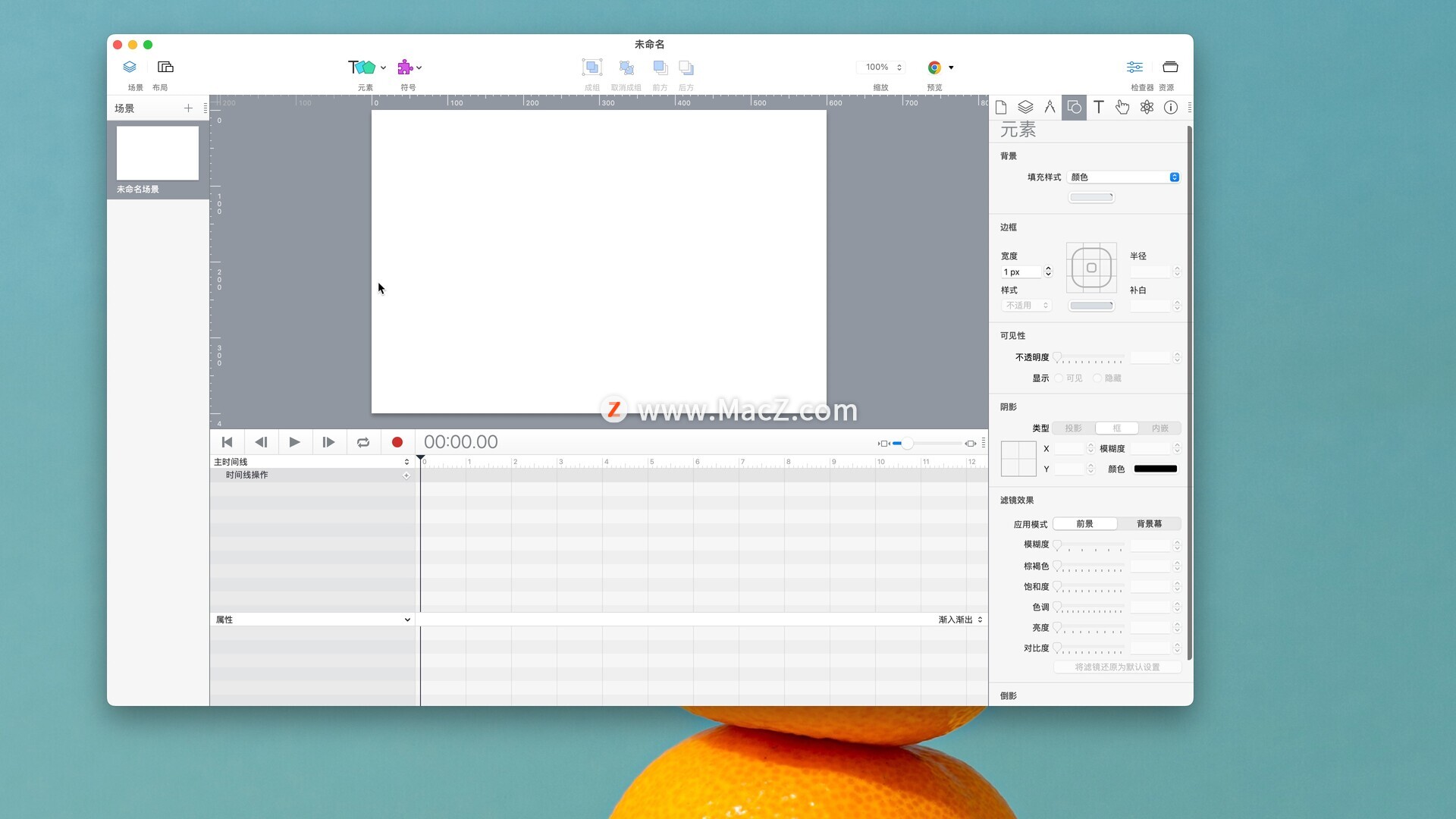This screenshot has height=819, width=1456.
Task: Click the Layouts toolbar icon
Action: [165, 67]
